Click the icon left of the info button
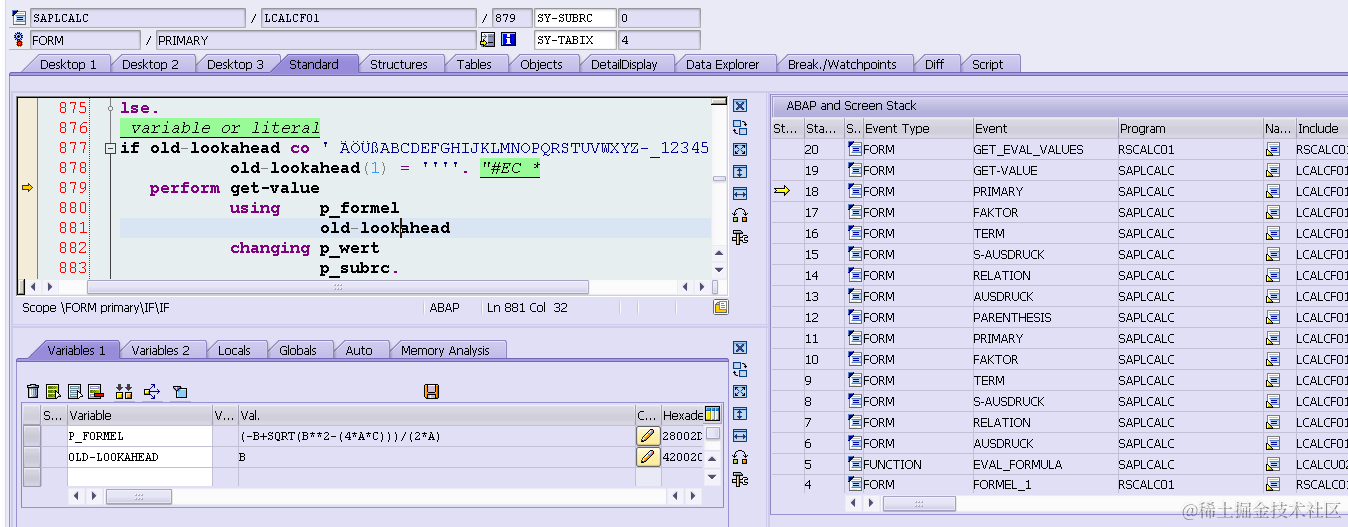Image resolution: width=1348 pixels, height=527 pixels. (x=488, y=40)
